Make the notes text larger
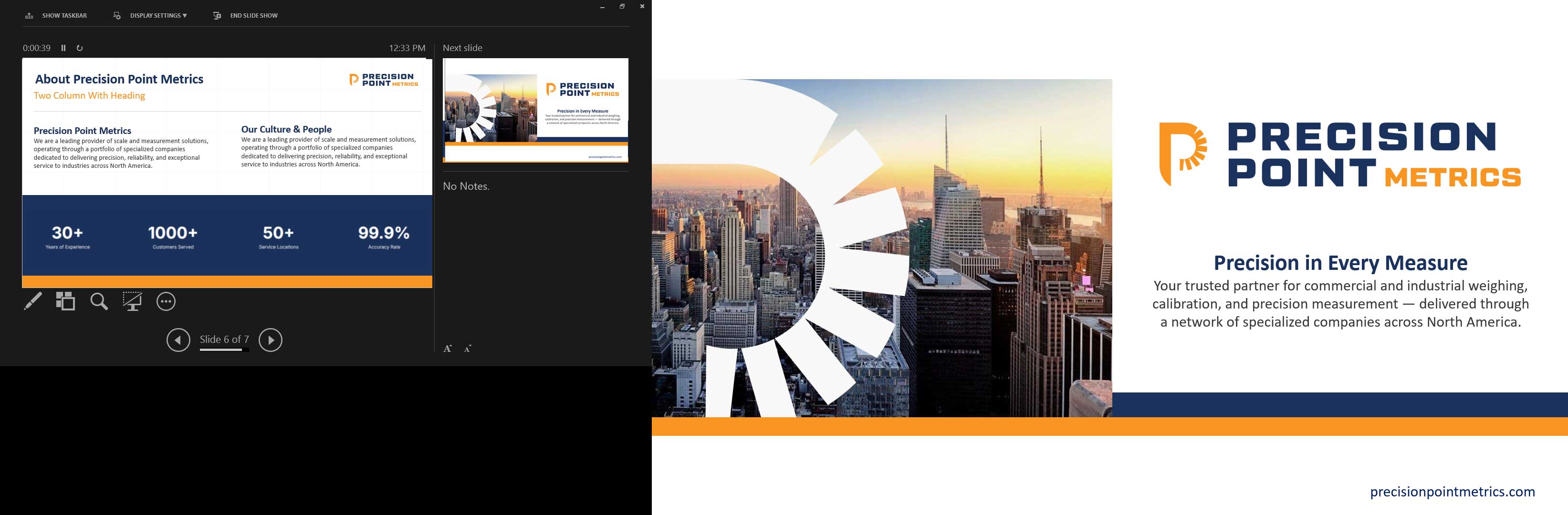The height and width of the screenshot is (515, 1568). pos(448,349)
